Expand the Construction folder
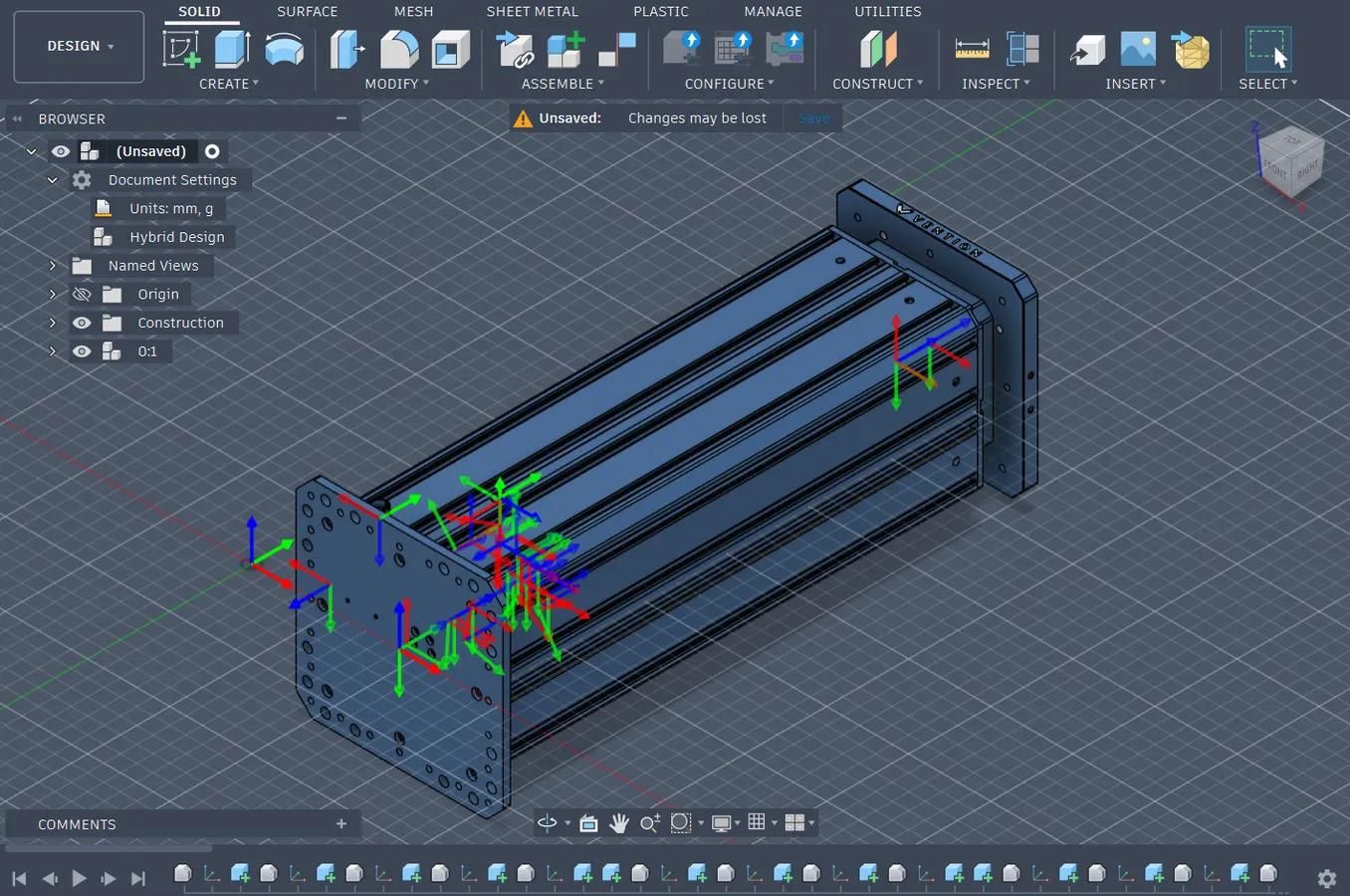1350x896 pixels. click(x=53, y=323)
